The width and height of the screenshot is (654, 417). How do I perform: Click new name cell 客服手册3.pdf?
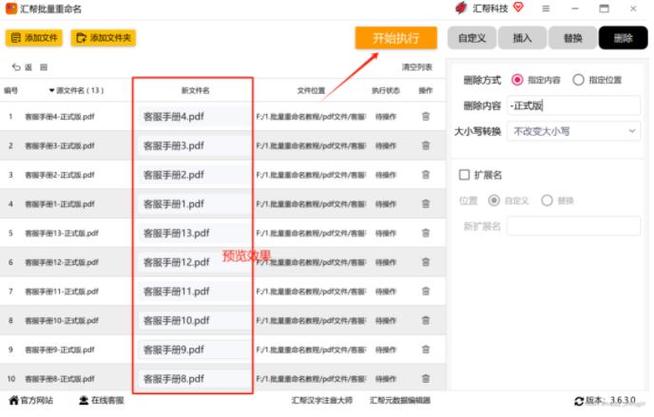(193, 146)
